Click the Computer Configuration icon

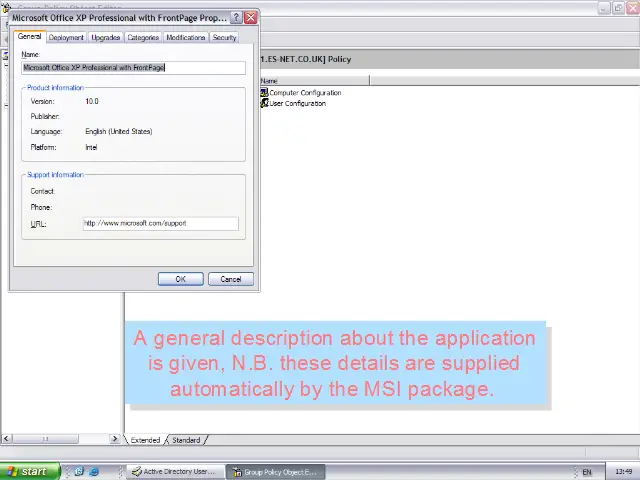264,93
